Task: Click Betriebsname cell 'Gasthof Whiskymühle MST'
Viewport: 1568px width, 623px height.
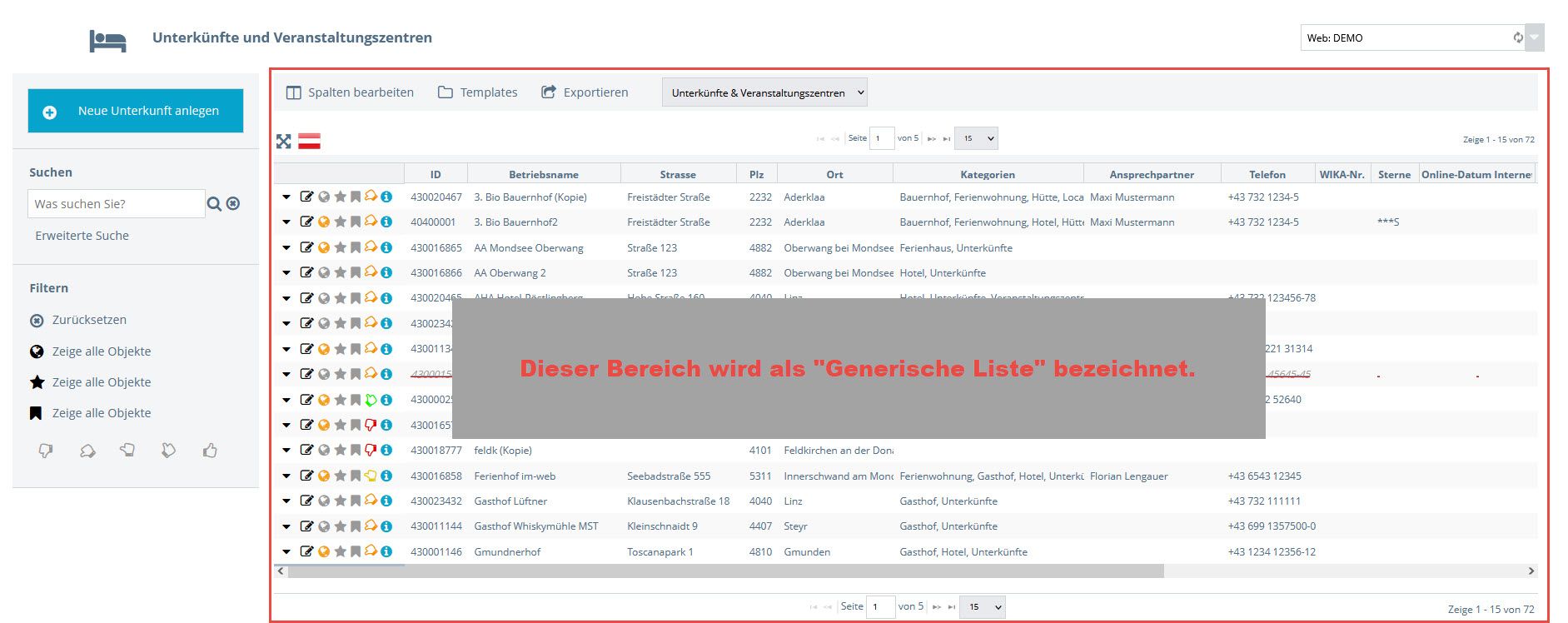Action: point(536,526)
